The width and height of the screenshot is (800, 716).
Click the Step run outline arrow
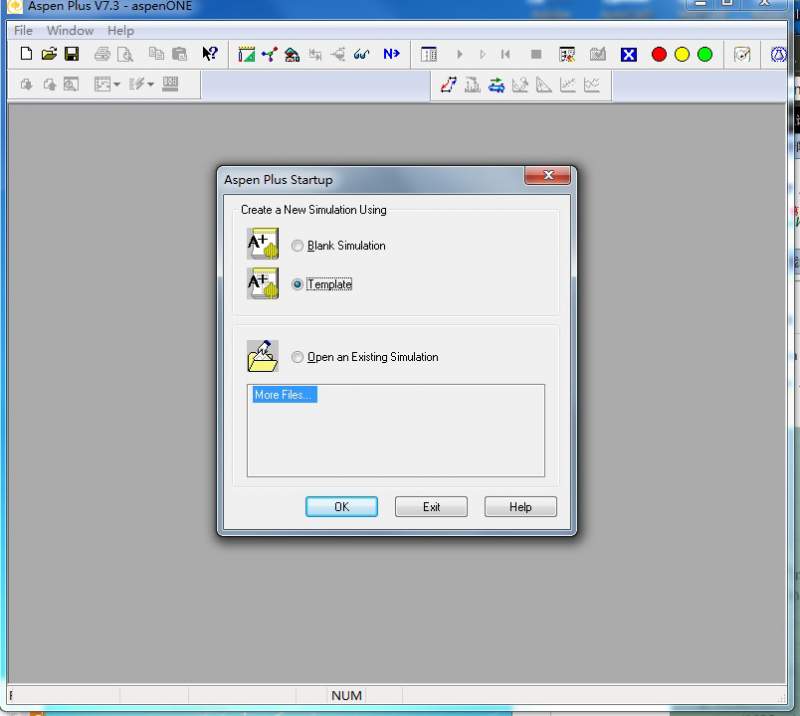482,54
